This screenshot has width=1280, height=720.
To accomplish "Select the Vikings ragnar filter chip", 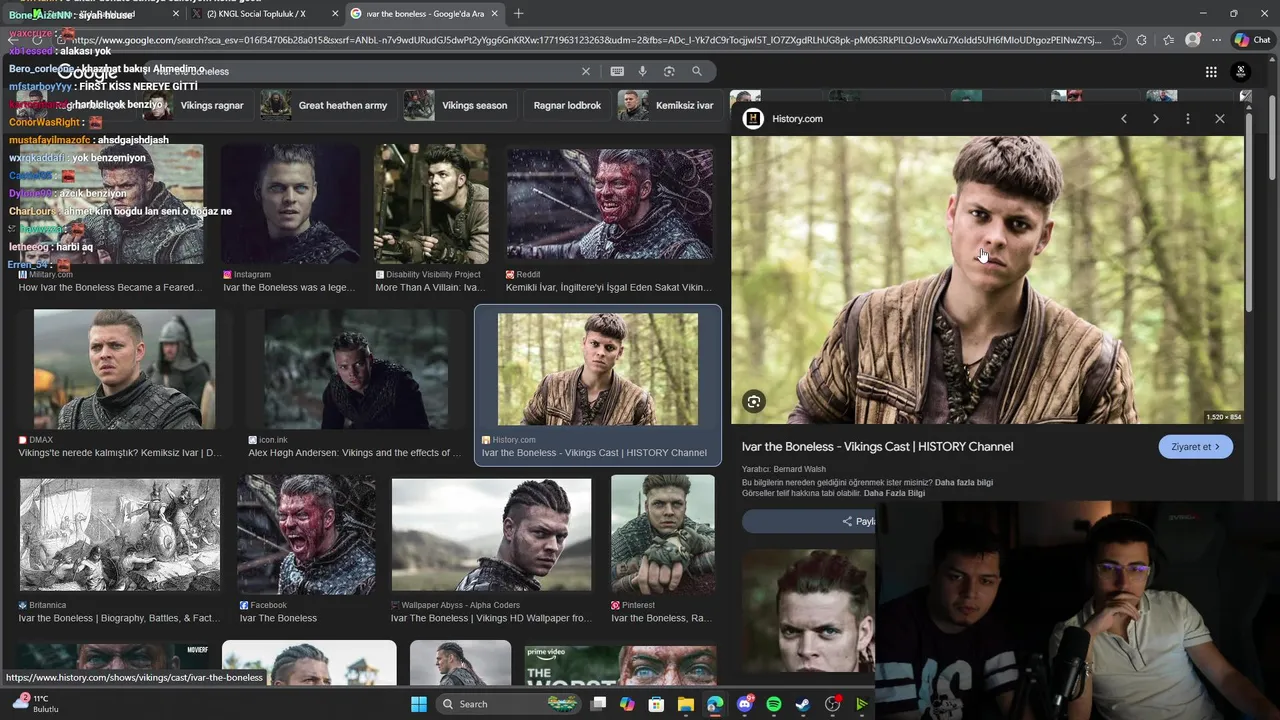I will (x=194, y=105).
